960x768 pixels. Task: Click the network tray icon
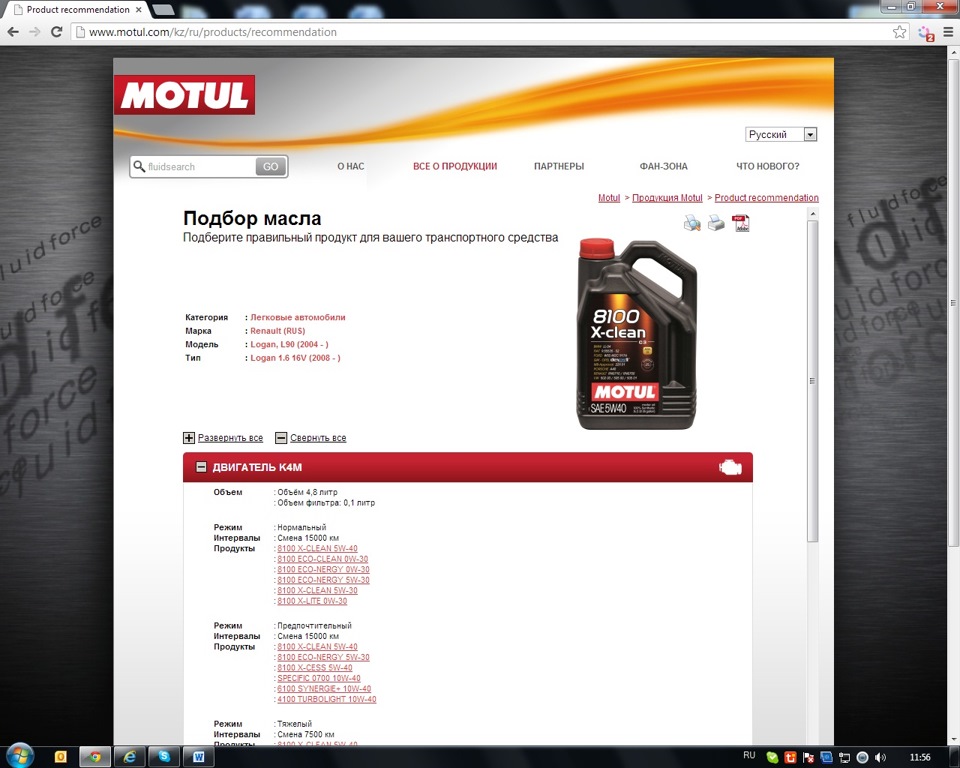tap(844, 758)
